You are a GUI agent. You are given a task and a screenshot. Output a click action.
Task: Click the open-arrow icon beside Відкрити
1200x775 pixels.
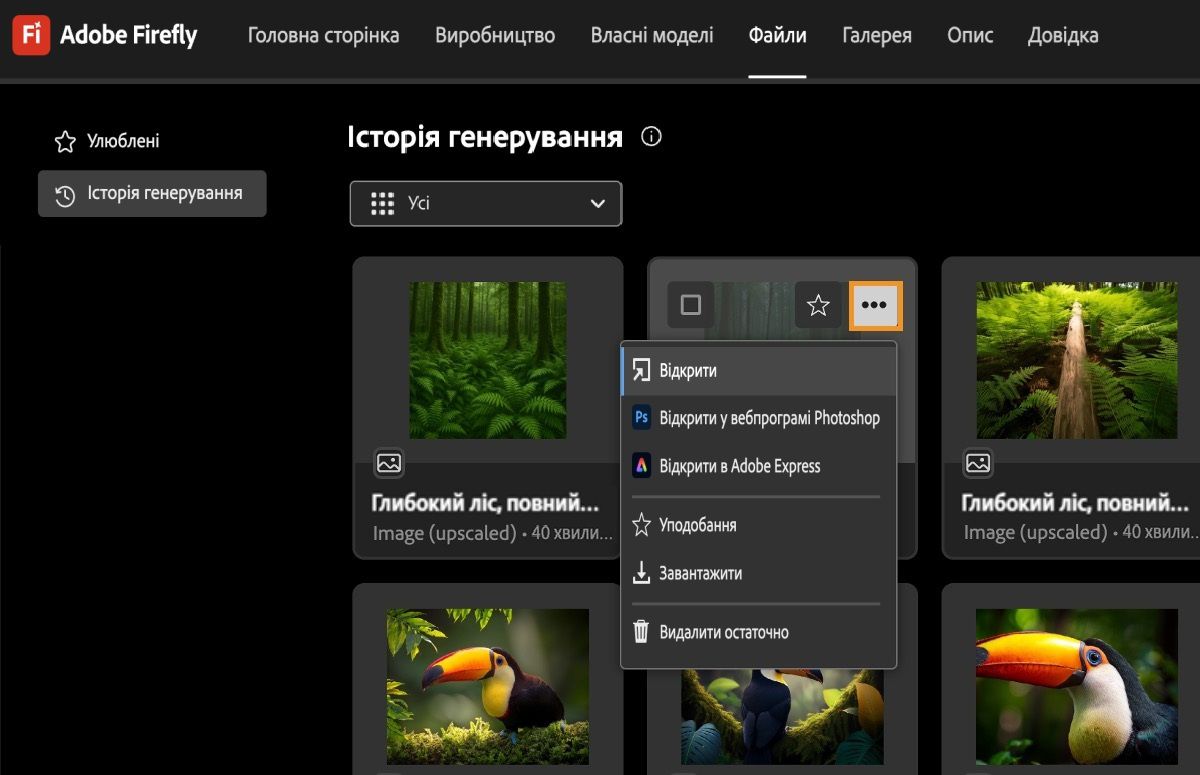(642, 371)
